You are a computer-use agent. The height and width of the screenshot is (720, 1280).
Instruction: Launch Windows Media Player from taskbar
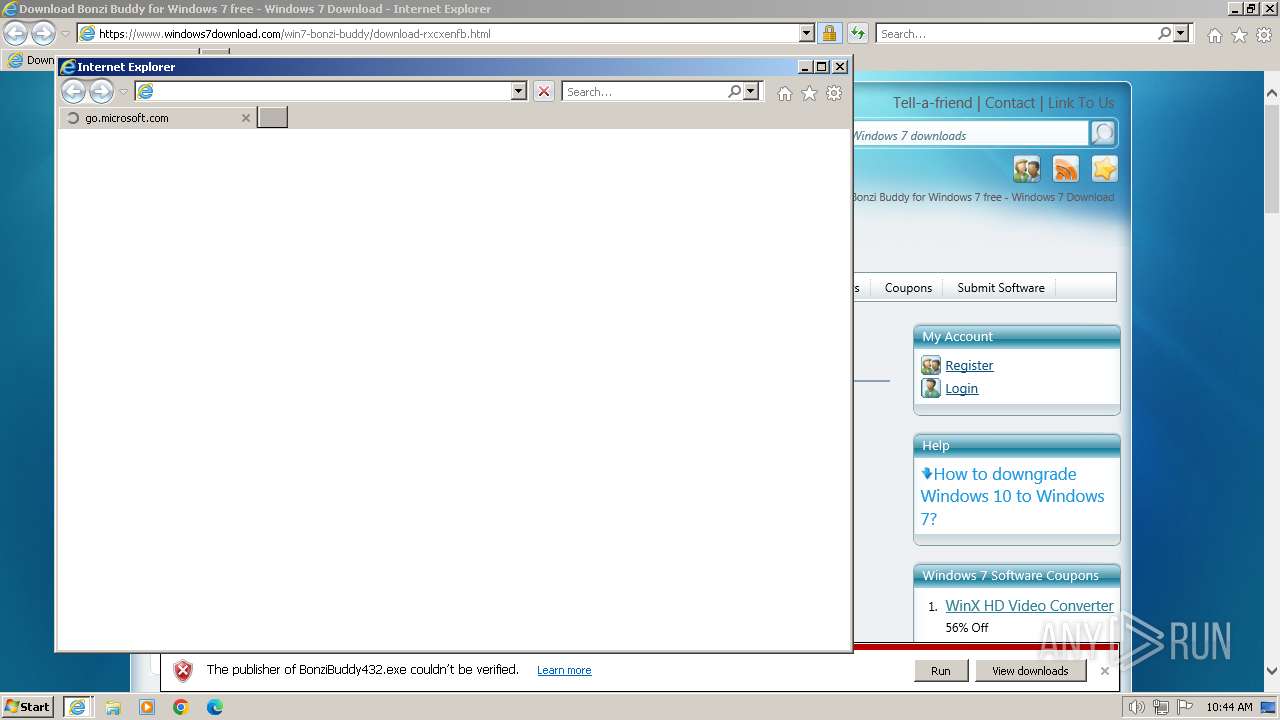pyautogui.click(x=147, y=707)
